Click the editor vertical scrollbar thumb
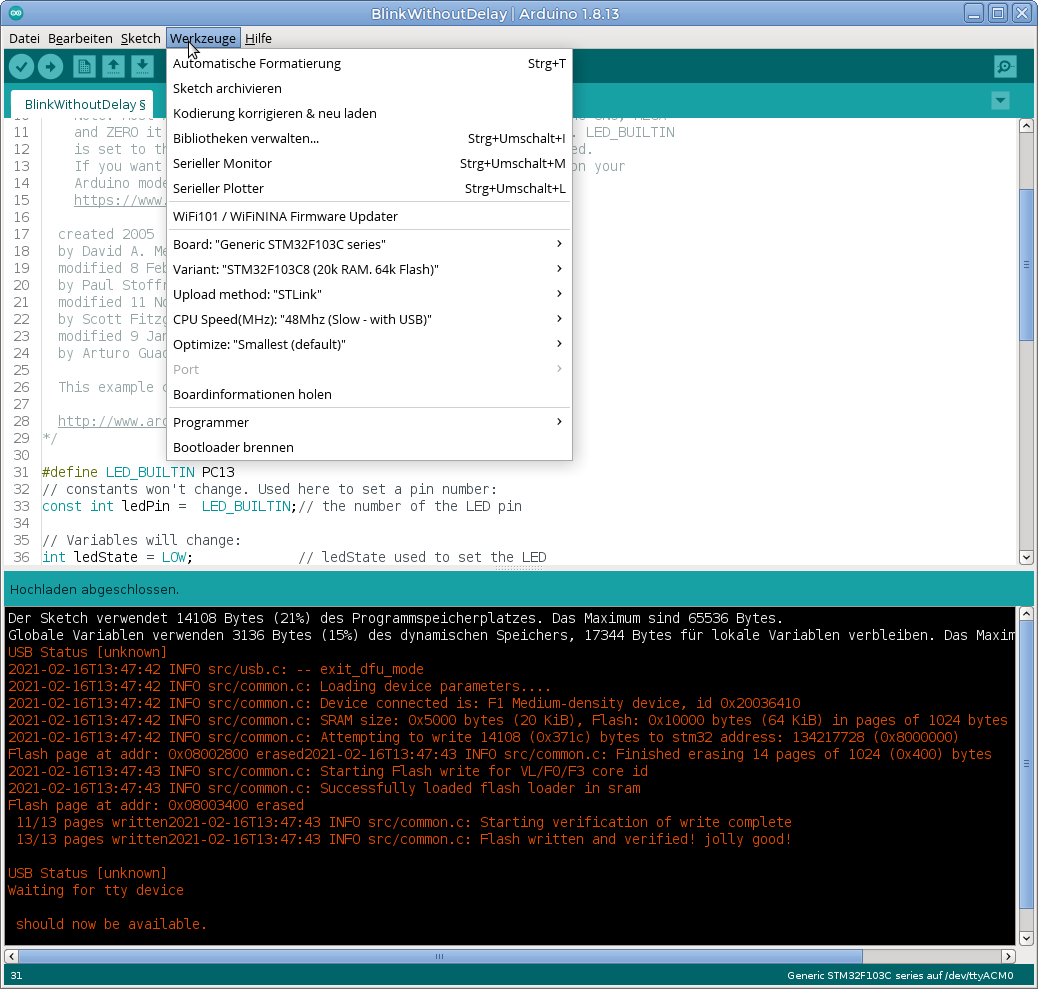Image resolution: width=1038 pixels, height=989 pixels. point(1026,265)
